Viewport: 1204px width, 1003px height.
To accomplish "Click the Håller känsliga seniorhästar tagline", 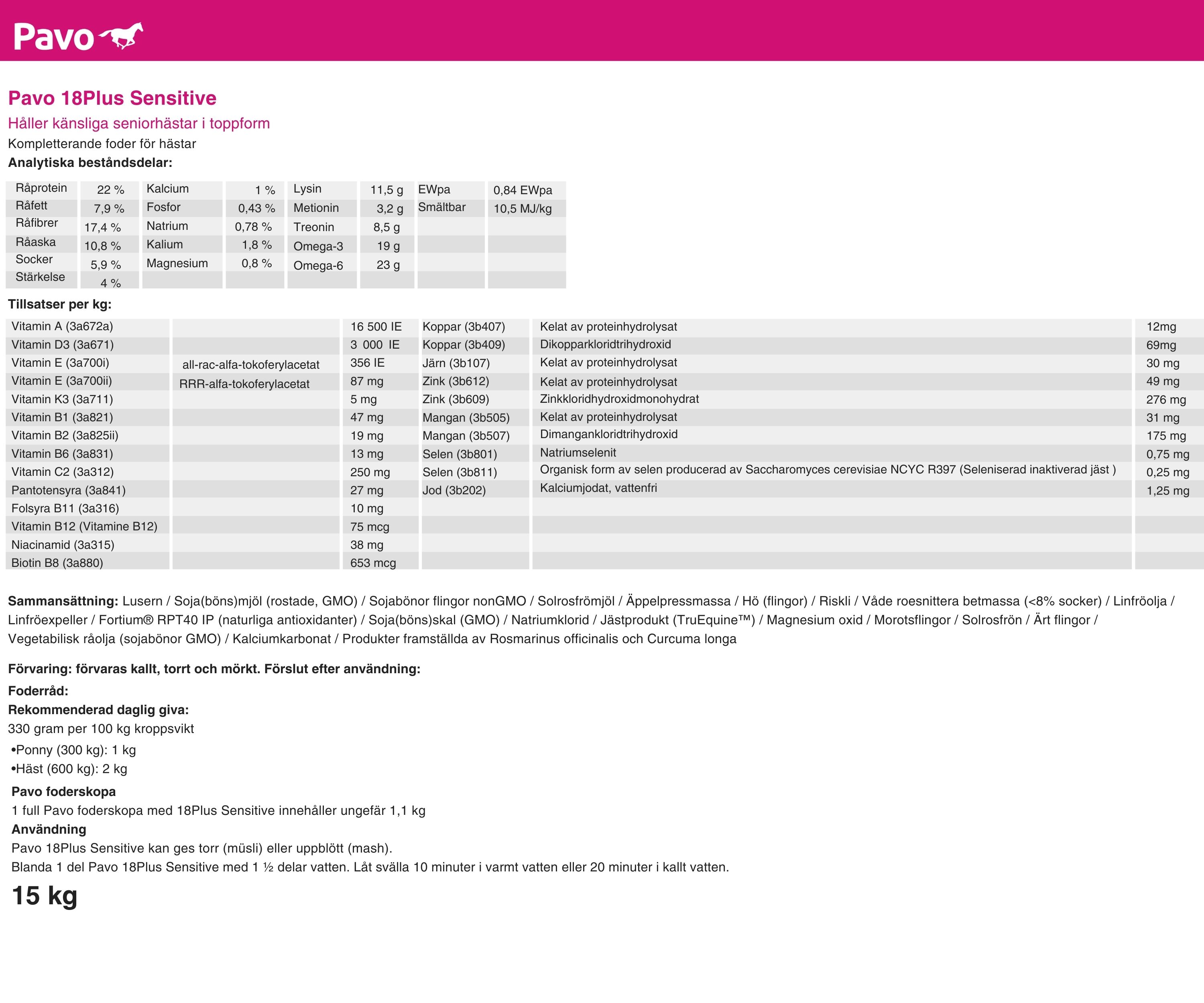I will click(x=139, y=123).
